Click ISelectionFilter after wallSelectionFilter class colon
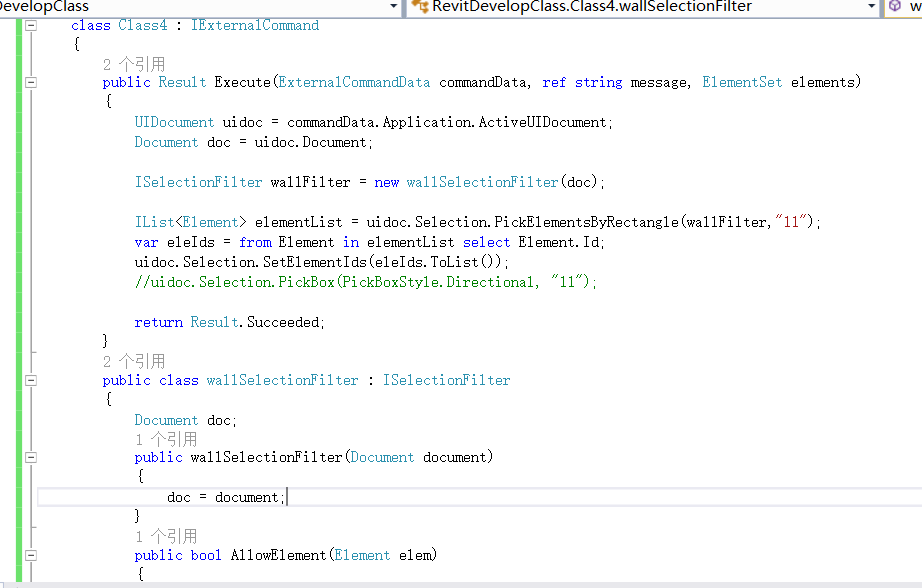Screen dimensions: 922x588 tap(446, 380)
